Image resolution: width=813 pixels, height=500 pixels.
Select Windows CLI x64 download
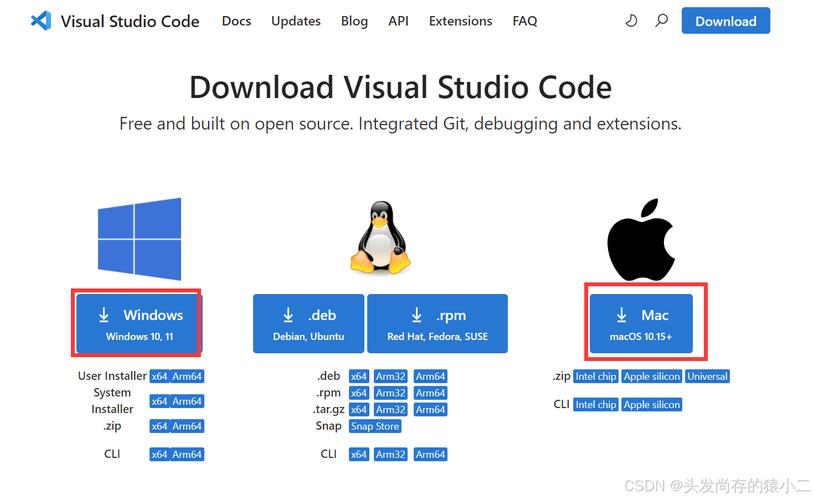[x=159, y=454]
